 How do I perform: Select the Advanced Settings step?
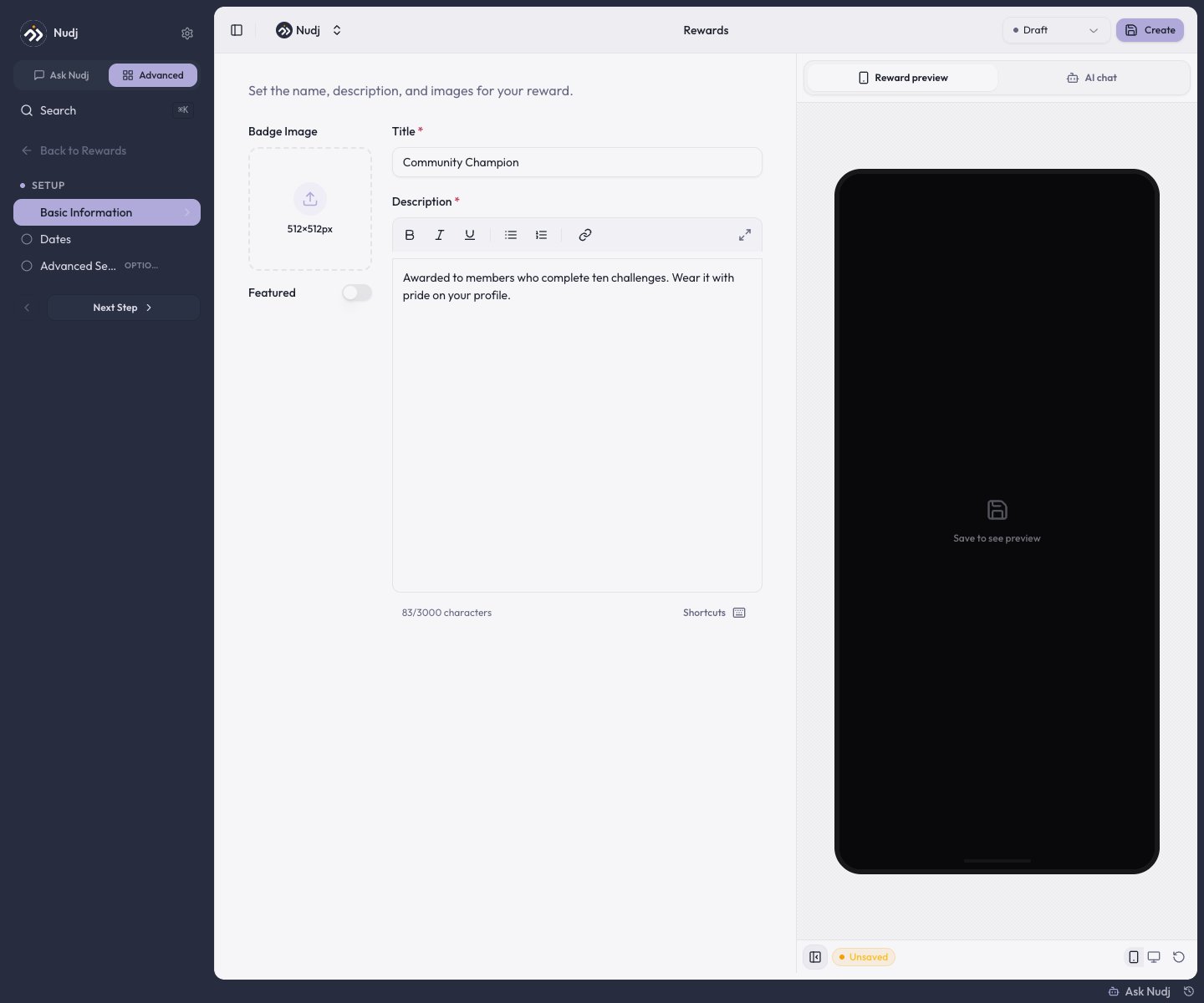click(x=107, y=266)
